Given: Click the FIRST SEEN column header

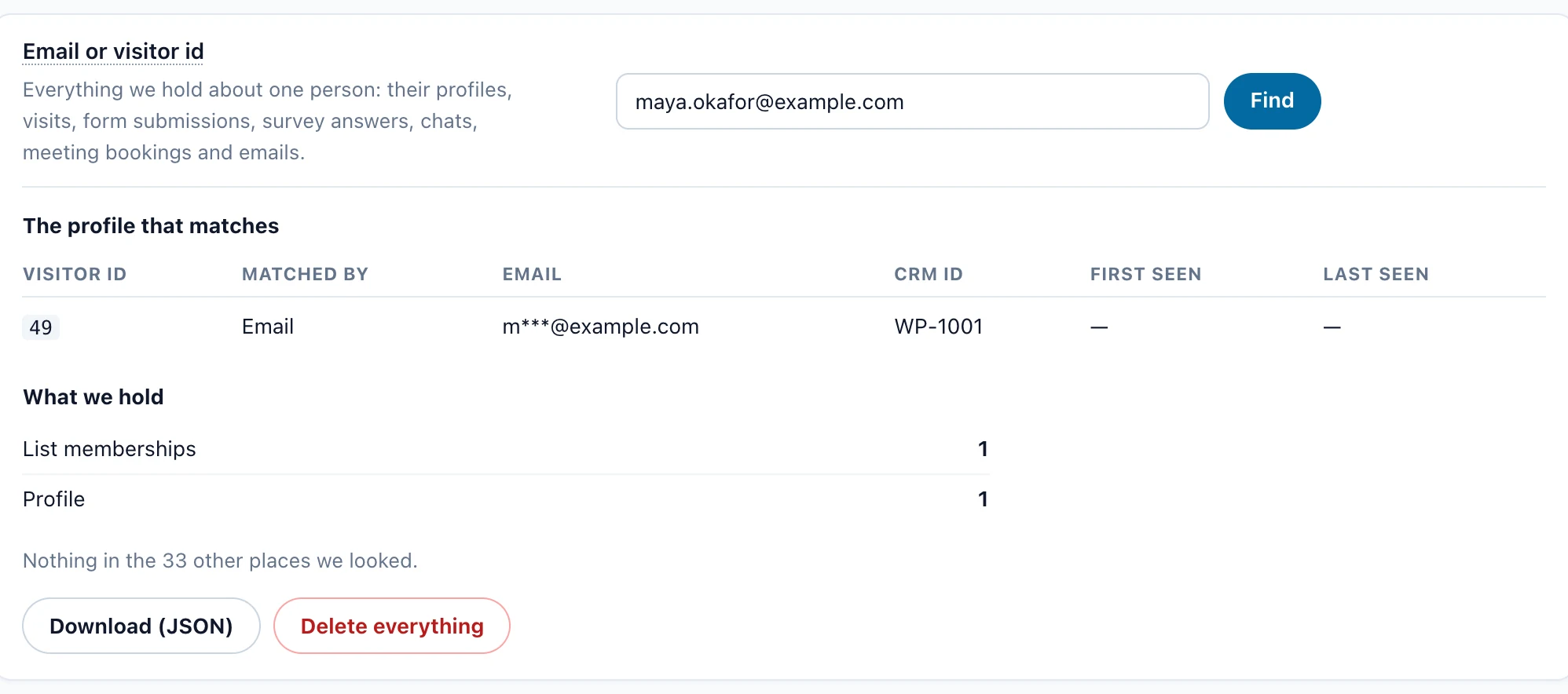Looking at the screenshot, I should tap(1145, 274).
